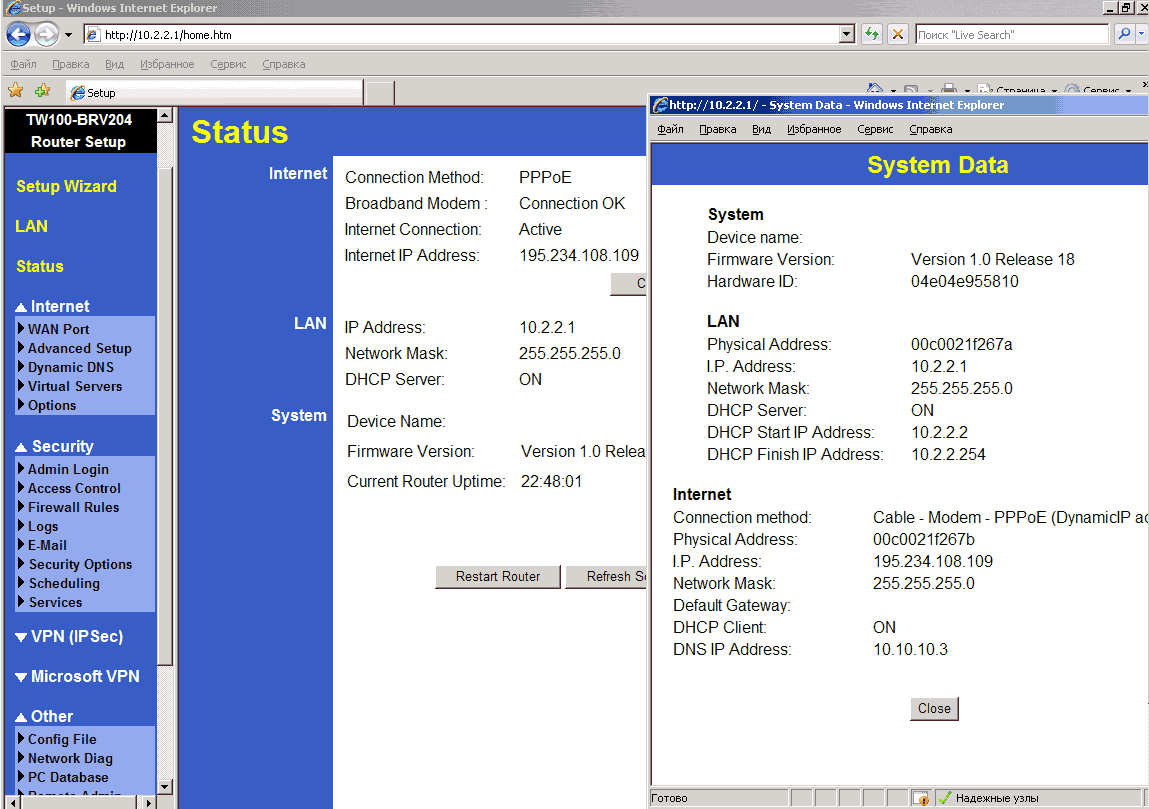Click Internet Explorer icon in System Data title

[660, 105]
